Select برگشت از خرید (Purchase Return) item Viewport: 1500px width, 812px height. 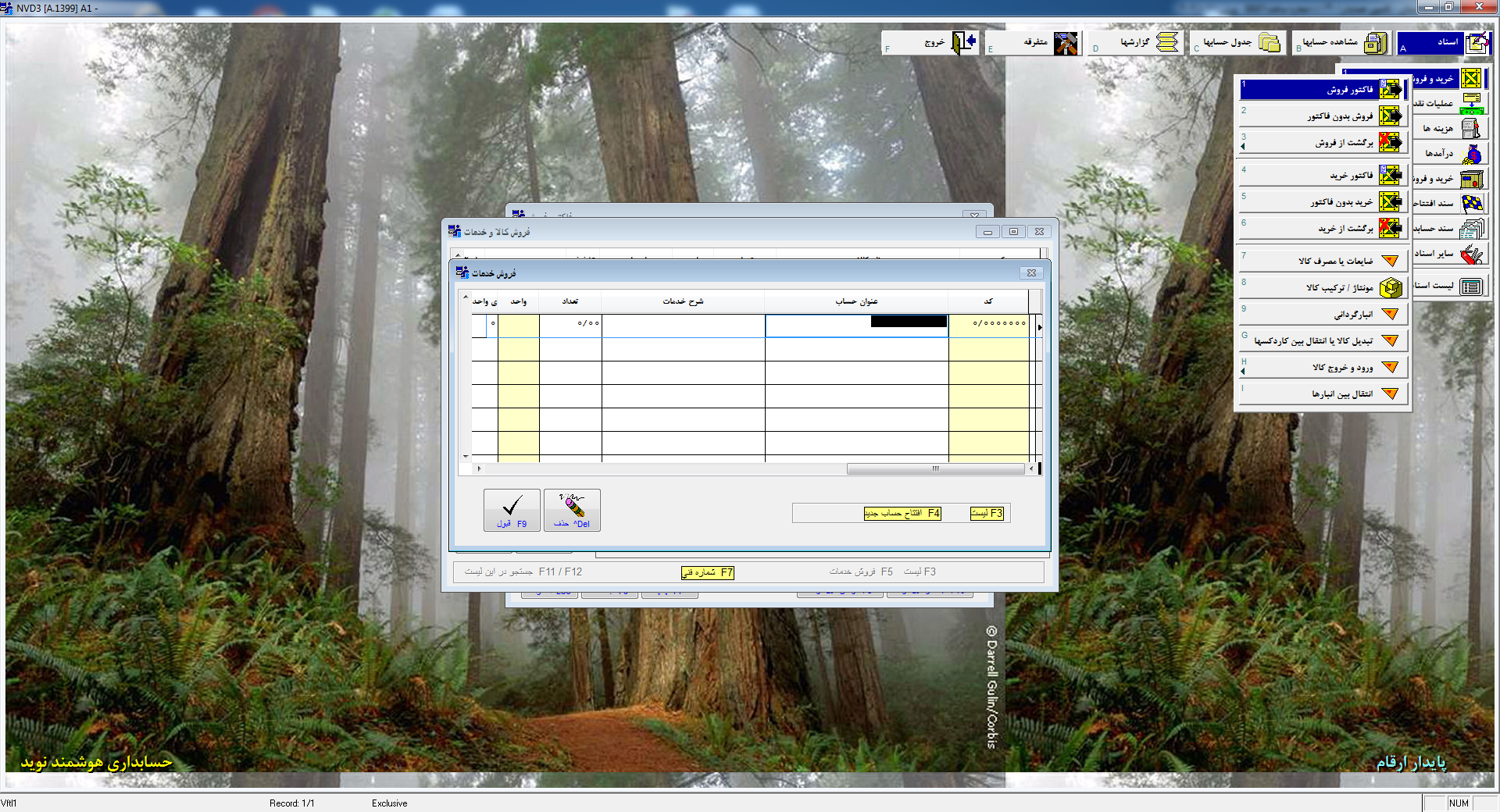click(1323, 229)
